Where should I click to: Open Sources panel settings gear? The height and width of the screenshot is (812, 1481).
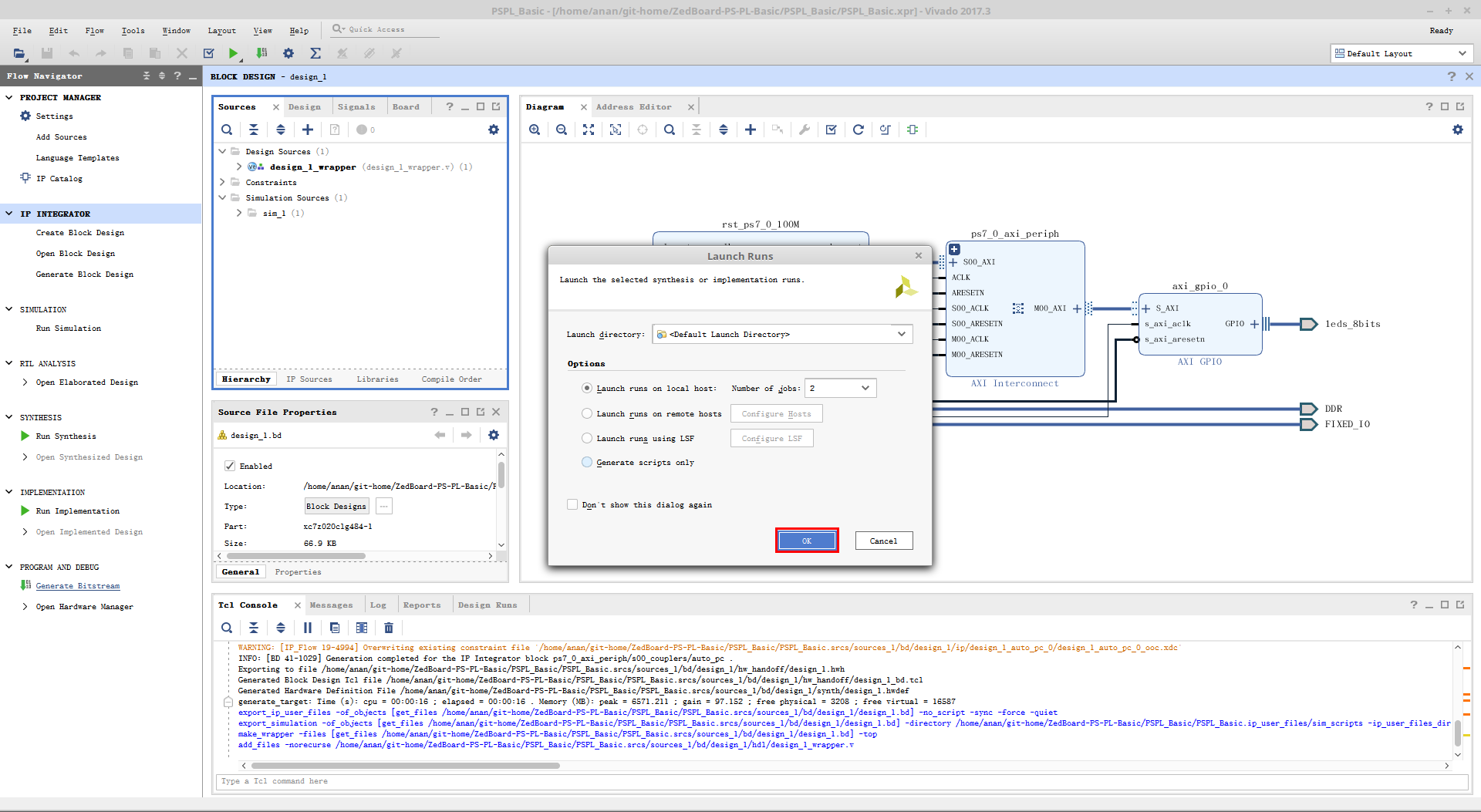pyautogui.click(x=494, y=130)
